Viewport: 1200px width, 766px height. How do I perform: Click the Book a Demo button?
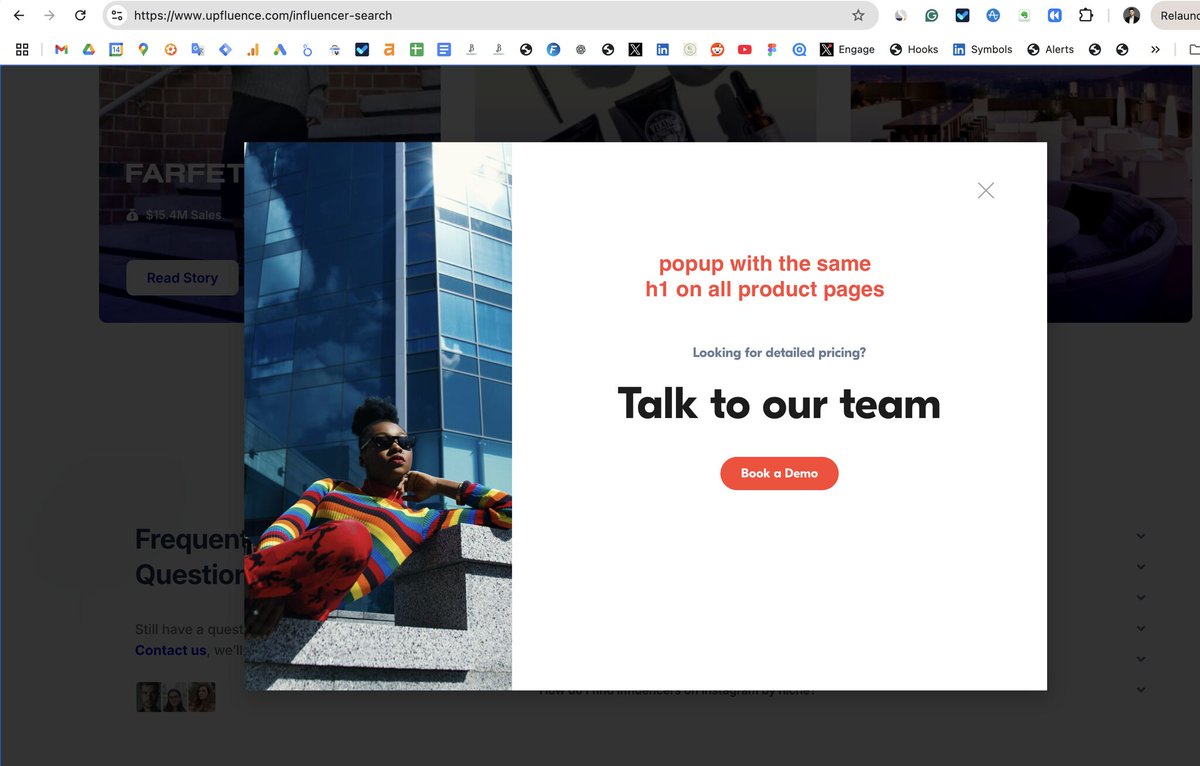point(779,473)
